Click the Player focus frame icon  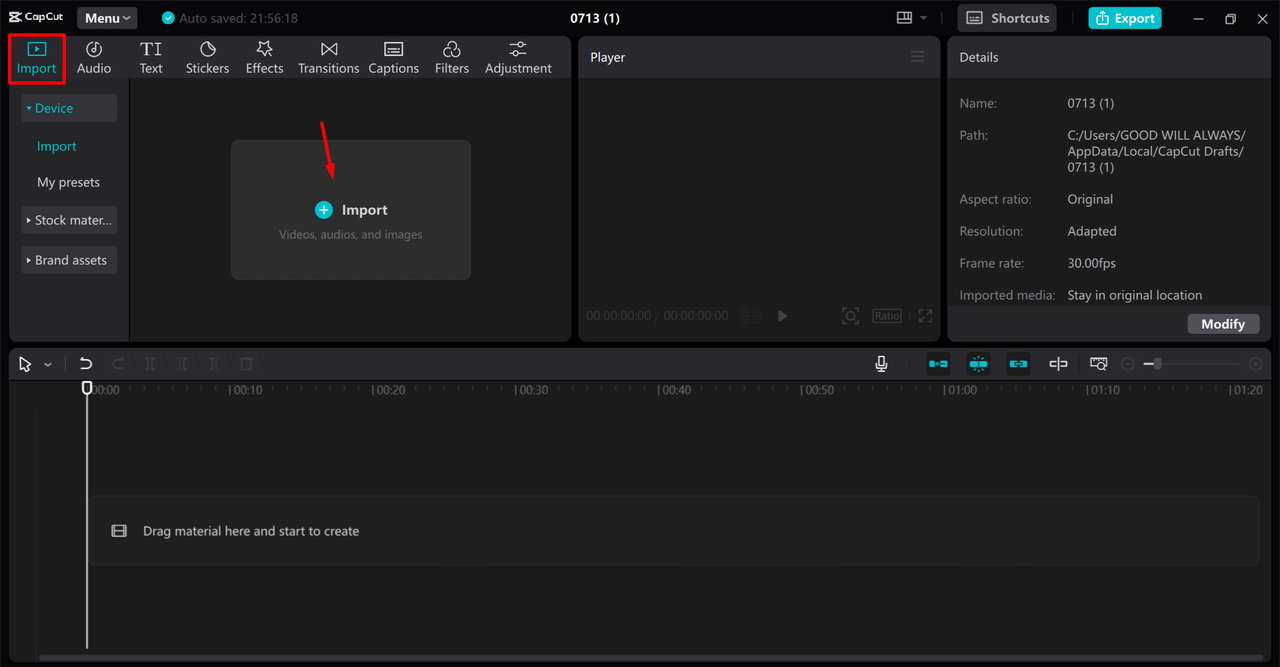(x=850, y=316)
